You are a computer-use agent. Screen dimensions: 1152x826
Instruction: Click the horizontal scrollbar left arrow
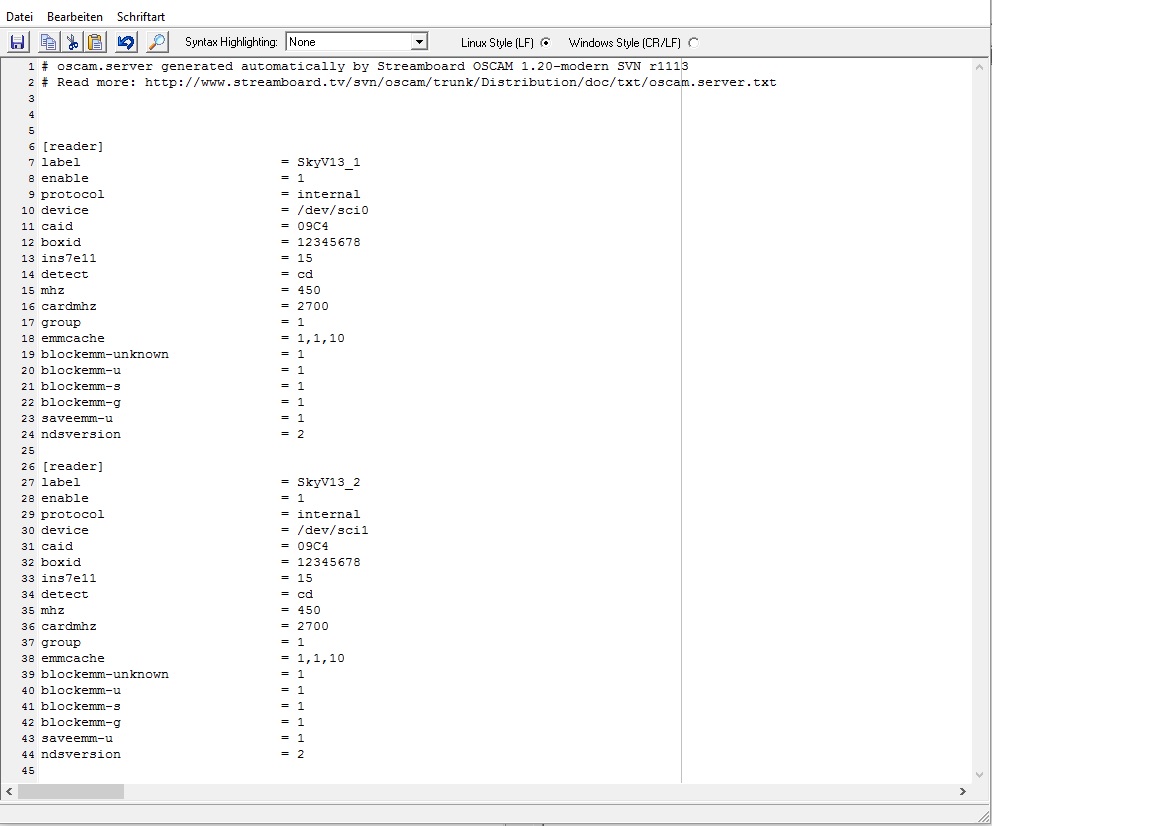point(9,791)
